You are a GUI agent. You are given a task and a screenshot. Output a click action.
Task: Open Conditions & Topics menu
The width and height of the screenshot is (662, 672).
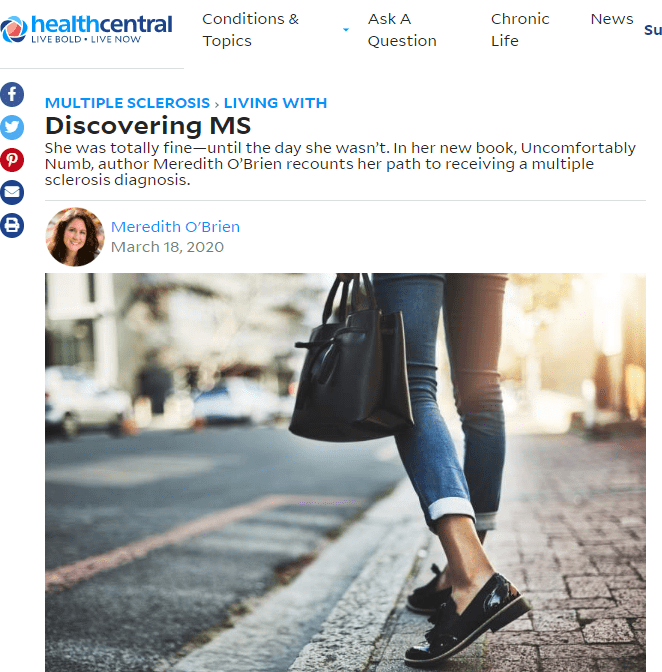[250, 30]
